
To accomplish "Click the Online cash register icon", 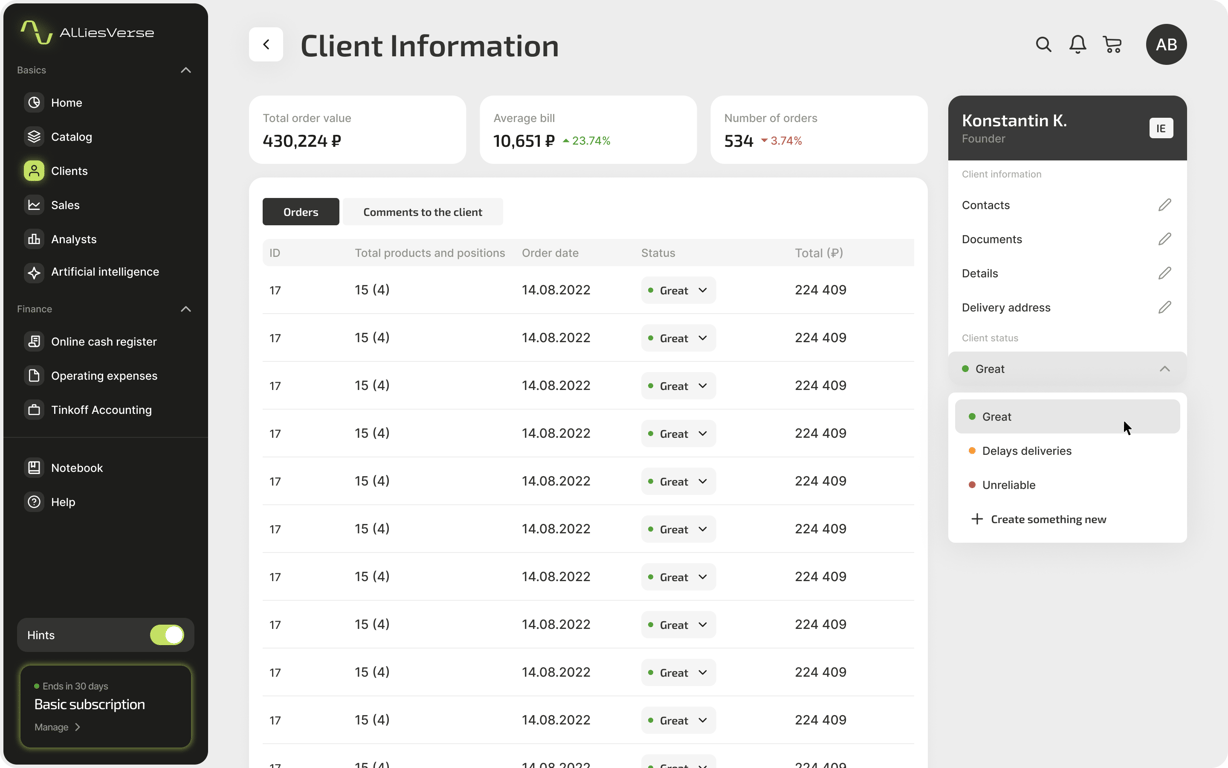I will coord(34,342).
